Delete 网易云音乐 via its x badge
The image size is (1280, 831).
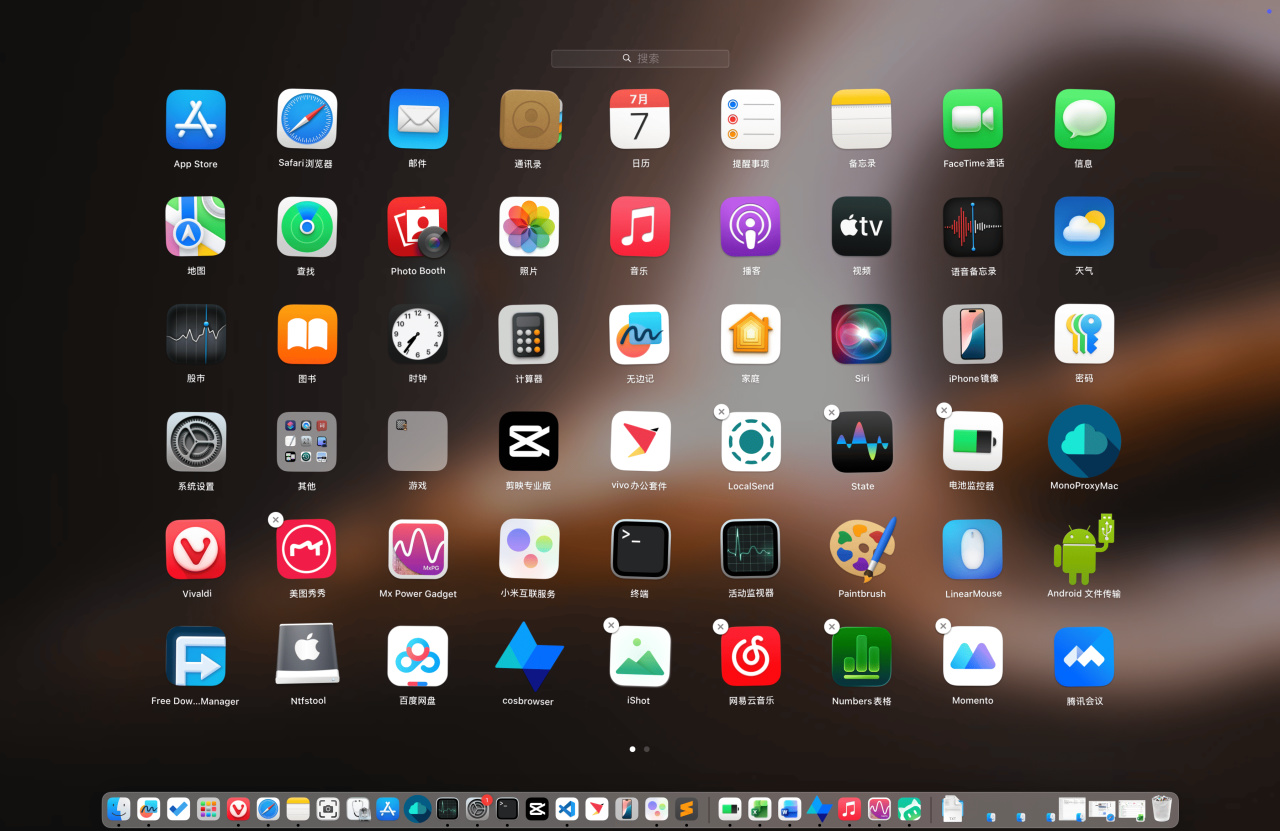click(720, 627)
